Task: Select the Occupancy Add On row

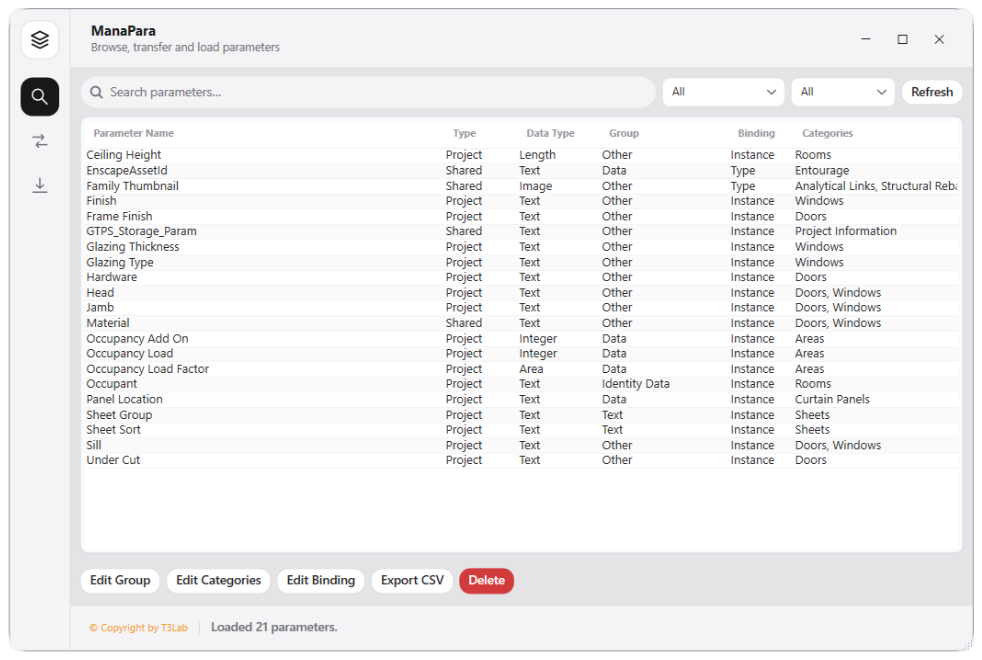Action: pos(521,339)
